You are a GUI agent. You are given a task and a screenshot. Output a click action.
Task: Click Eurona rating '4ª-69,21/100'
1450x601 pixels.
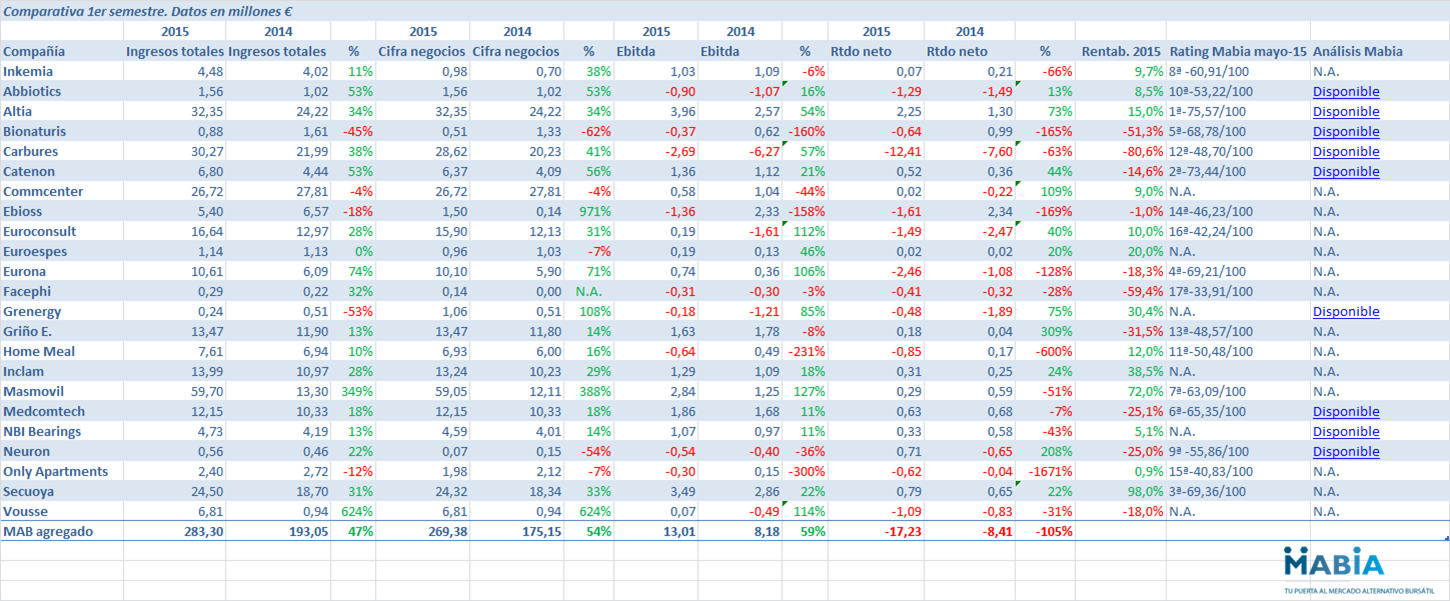click(x=1208, y=271)
